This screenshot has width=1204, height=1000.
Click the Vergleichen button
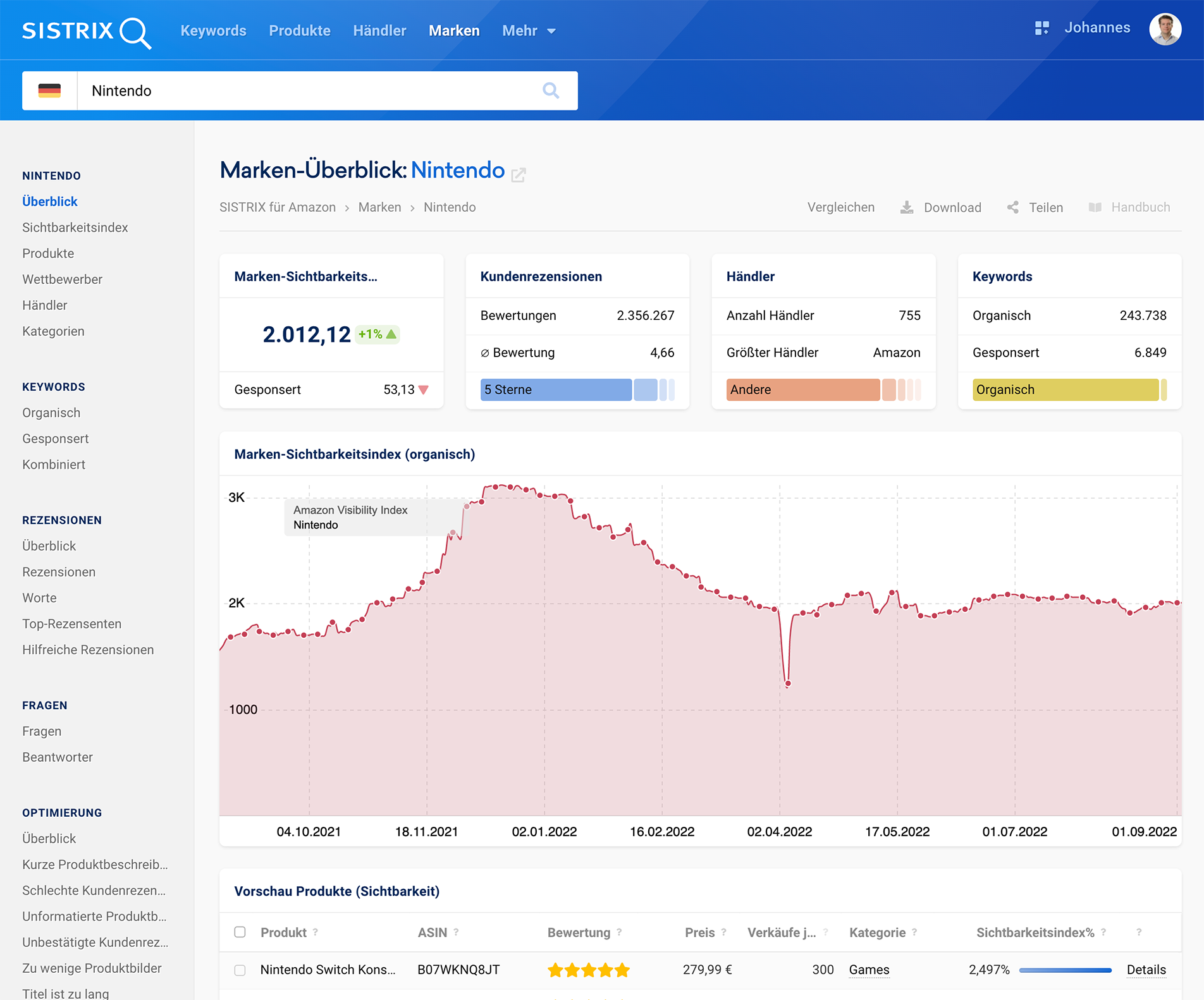tap(840, 207)
